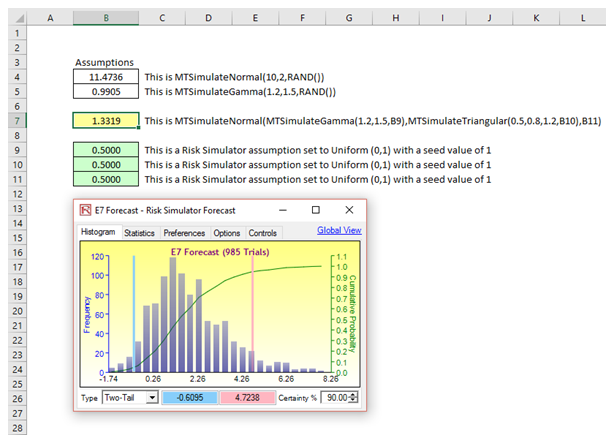Select column E header
The width and height of the screenshot is (609, 437).
(255, 18)
